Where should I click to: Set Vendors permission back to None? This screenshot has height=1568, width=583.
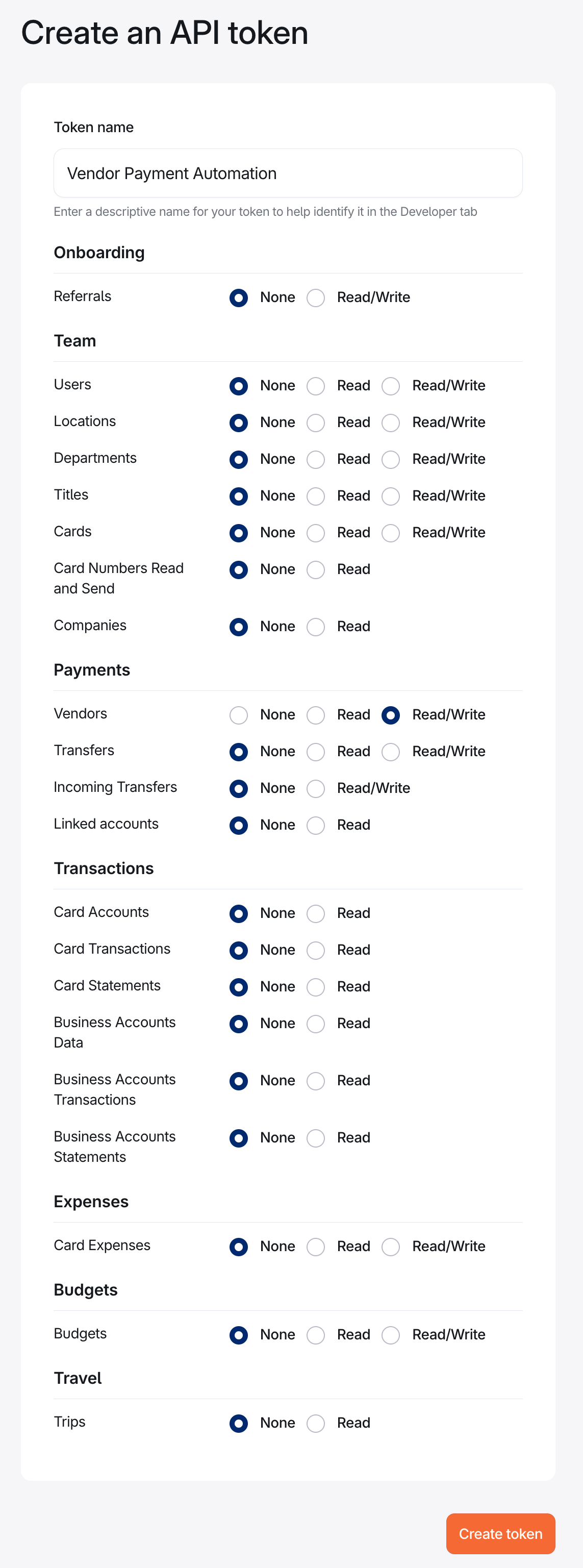click(x=239, y=715)
